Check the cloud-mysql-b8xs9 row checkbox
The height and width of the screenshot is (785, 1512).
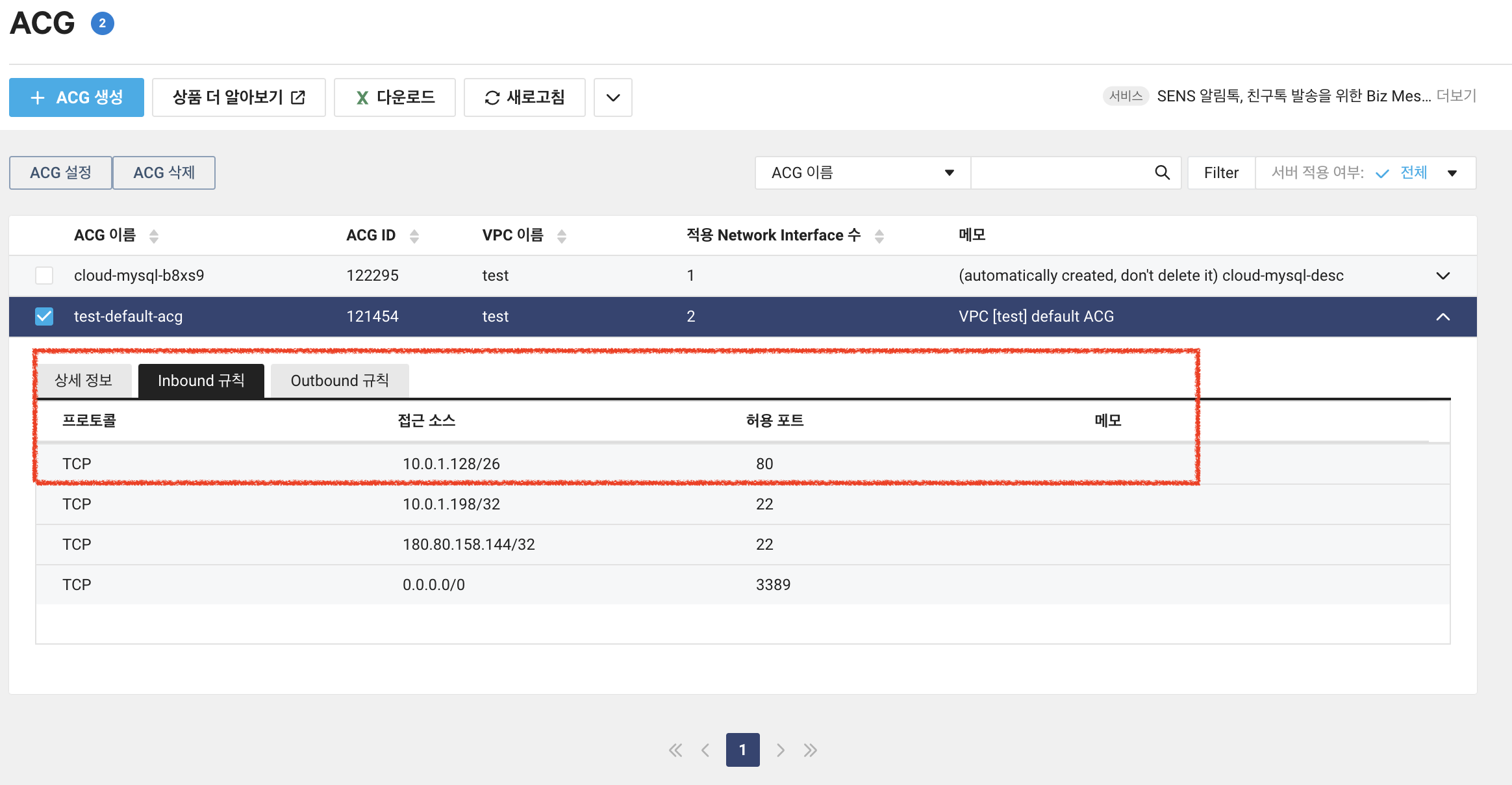44,276
